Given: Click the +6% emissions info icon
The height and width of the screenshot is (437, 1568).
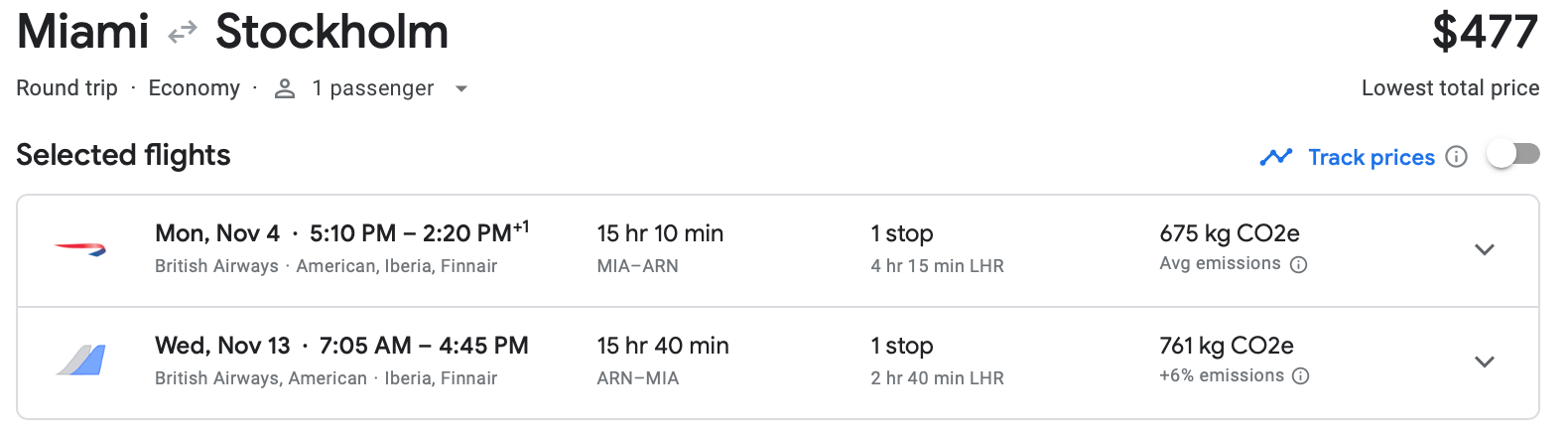Looking at the screenshot, I should [x=1301, y=376].
